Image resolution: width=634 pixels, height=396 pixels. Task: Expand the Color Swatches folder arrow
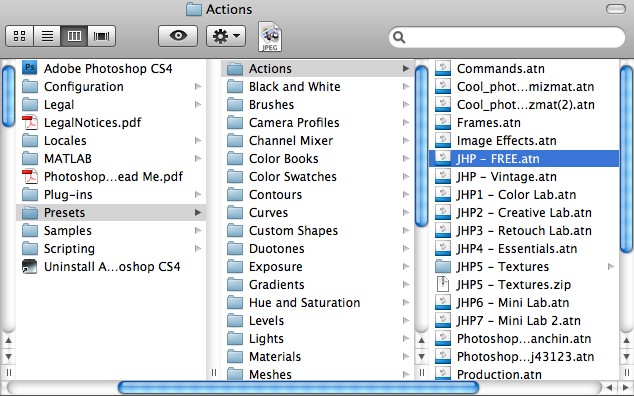[406, 176]
